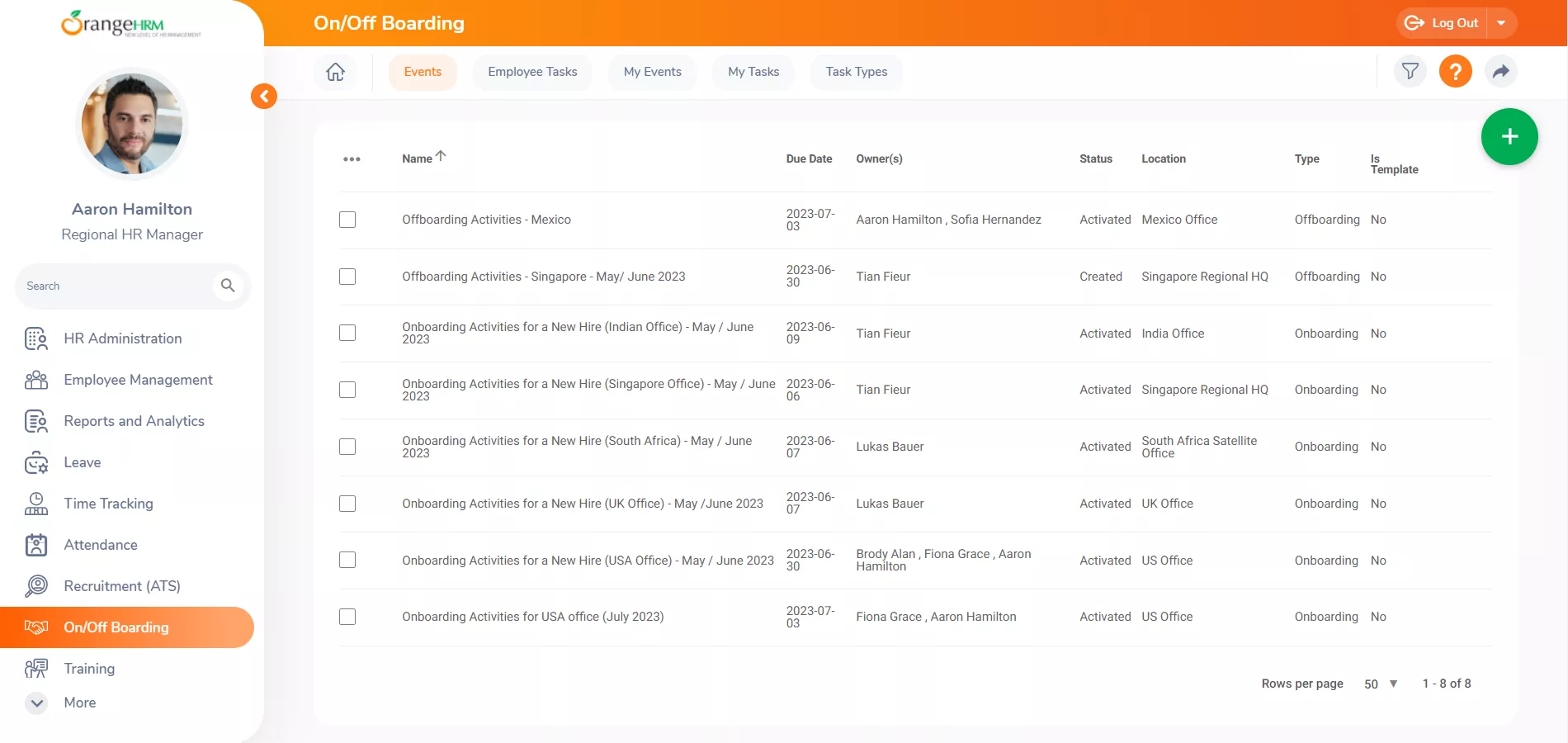The width and height of the screenshot is (1568, 743).
Task: Click the Log Out button text
Action: (1455, 23)
